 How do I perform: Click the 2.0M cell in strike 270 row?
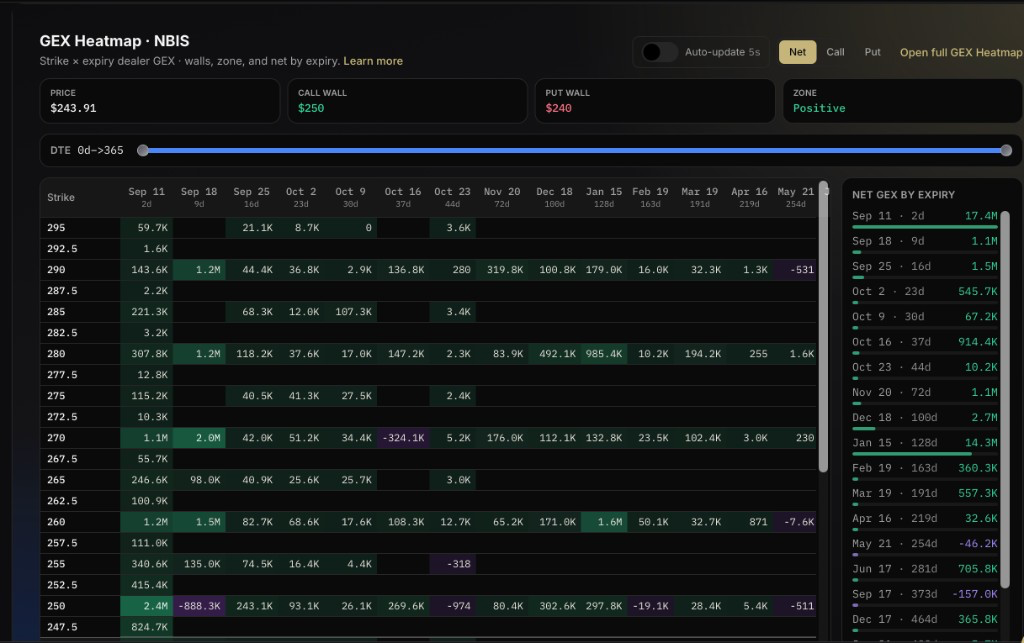(199, 438)
